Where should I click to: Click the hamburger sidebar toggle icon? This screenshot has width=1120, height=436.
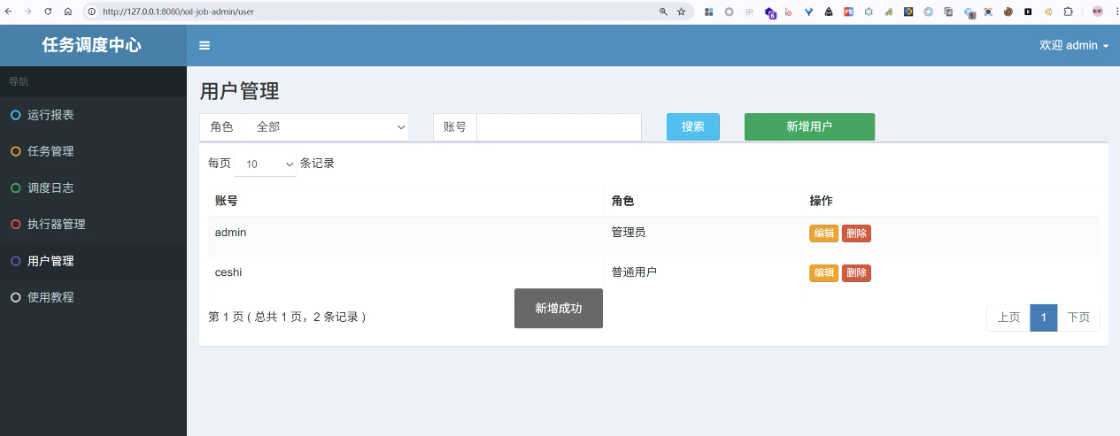pyautogui.click(x=204, y=45)
